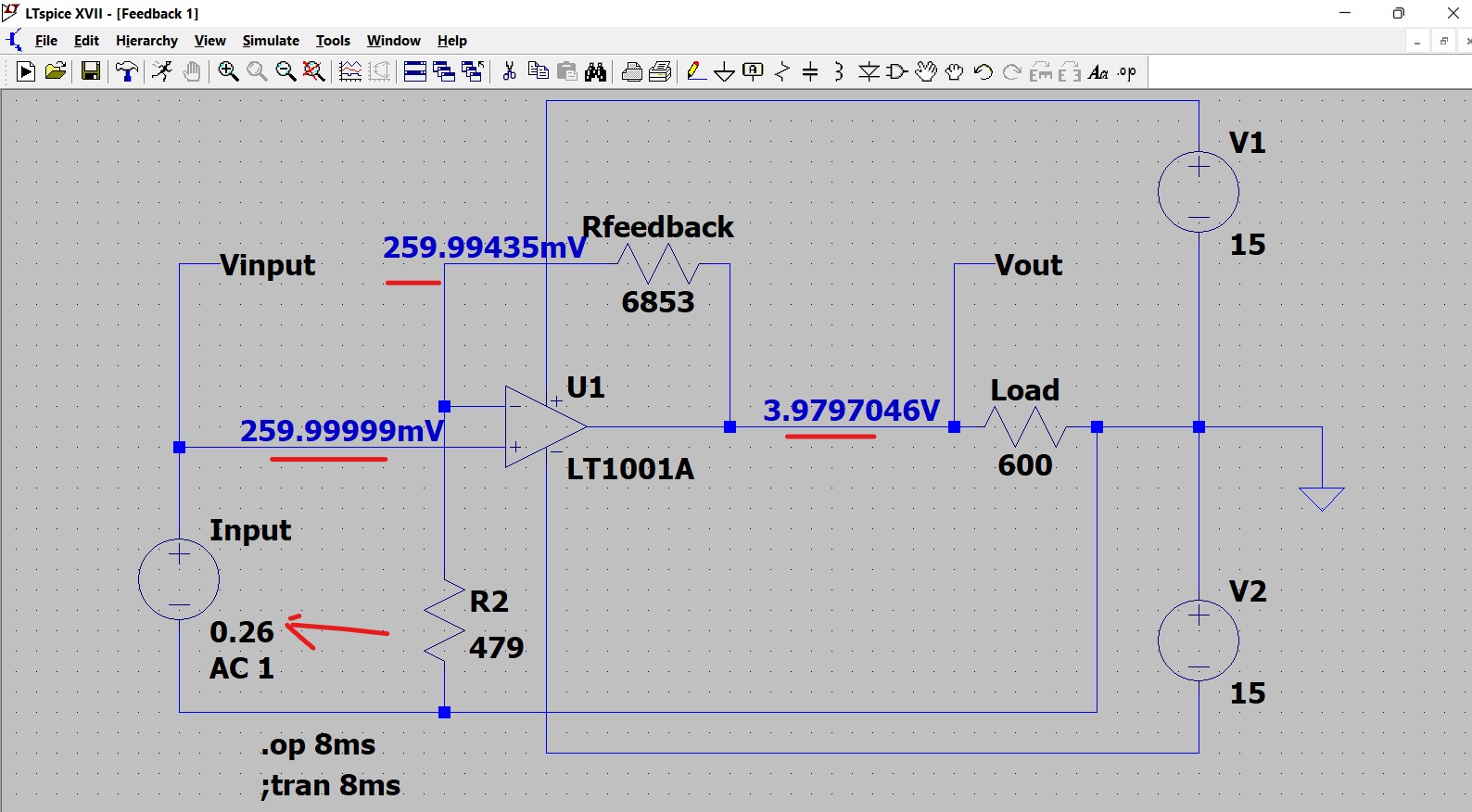Click the Rotate component icon

(1042, 72)
